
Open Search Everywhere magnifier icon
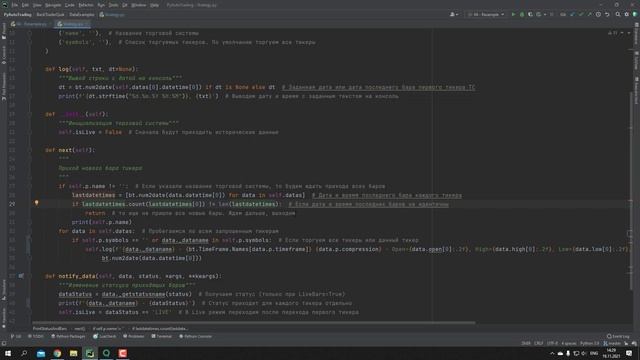coord(618,14)
